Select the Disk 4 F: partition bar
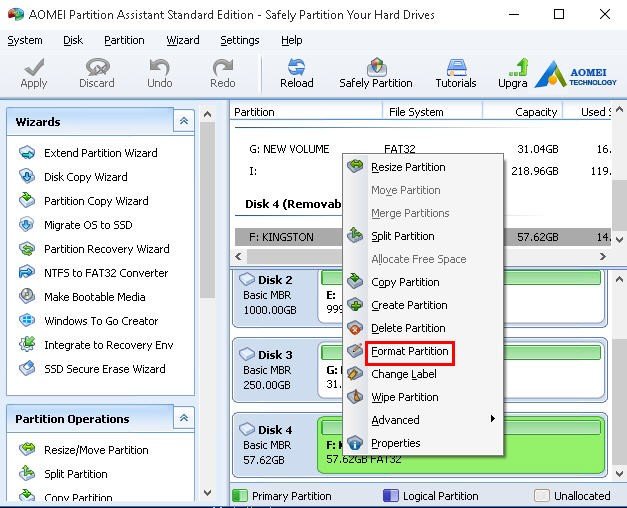Image resolution: width=627 pixels, height=508 pixels. [462, 446]
